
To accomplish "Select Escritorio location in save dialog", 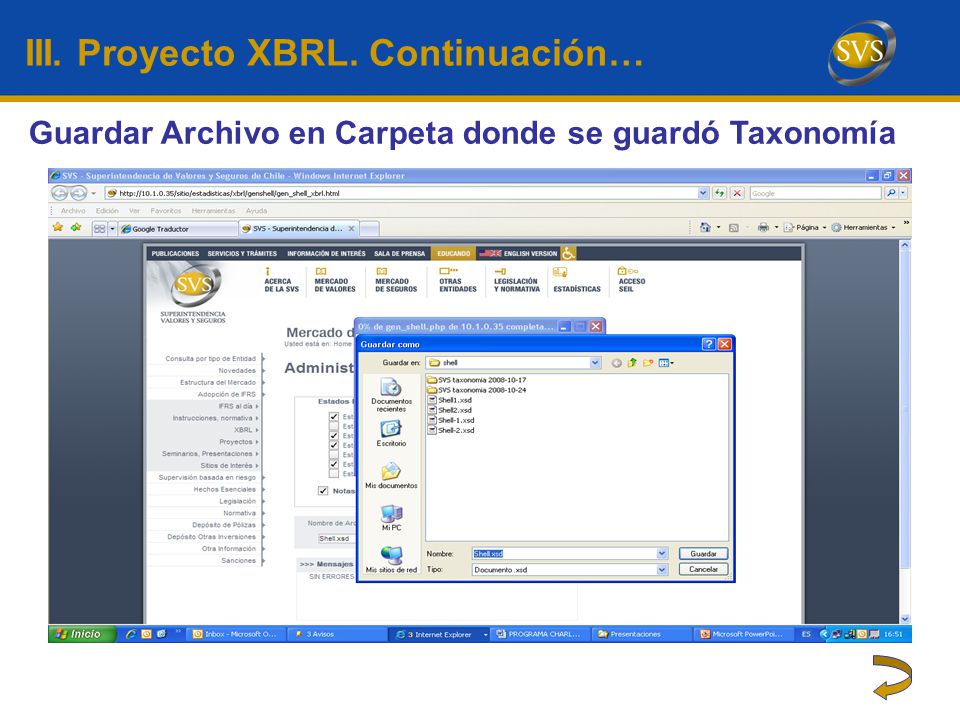I will pos(391,433).
